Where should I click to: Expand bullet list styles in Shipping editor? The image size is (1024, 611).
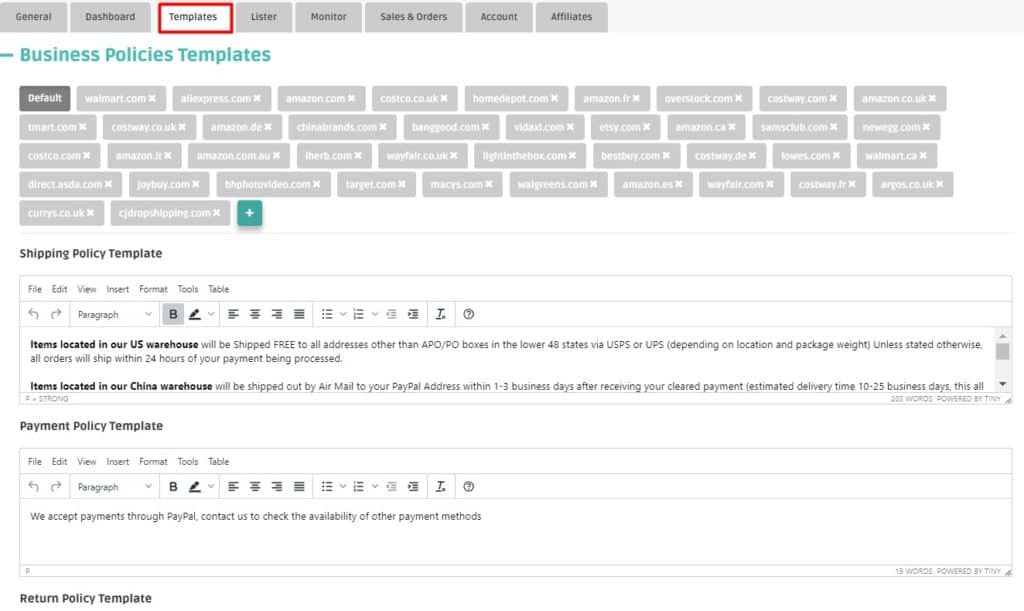click(342, 314)
